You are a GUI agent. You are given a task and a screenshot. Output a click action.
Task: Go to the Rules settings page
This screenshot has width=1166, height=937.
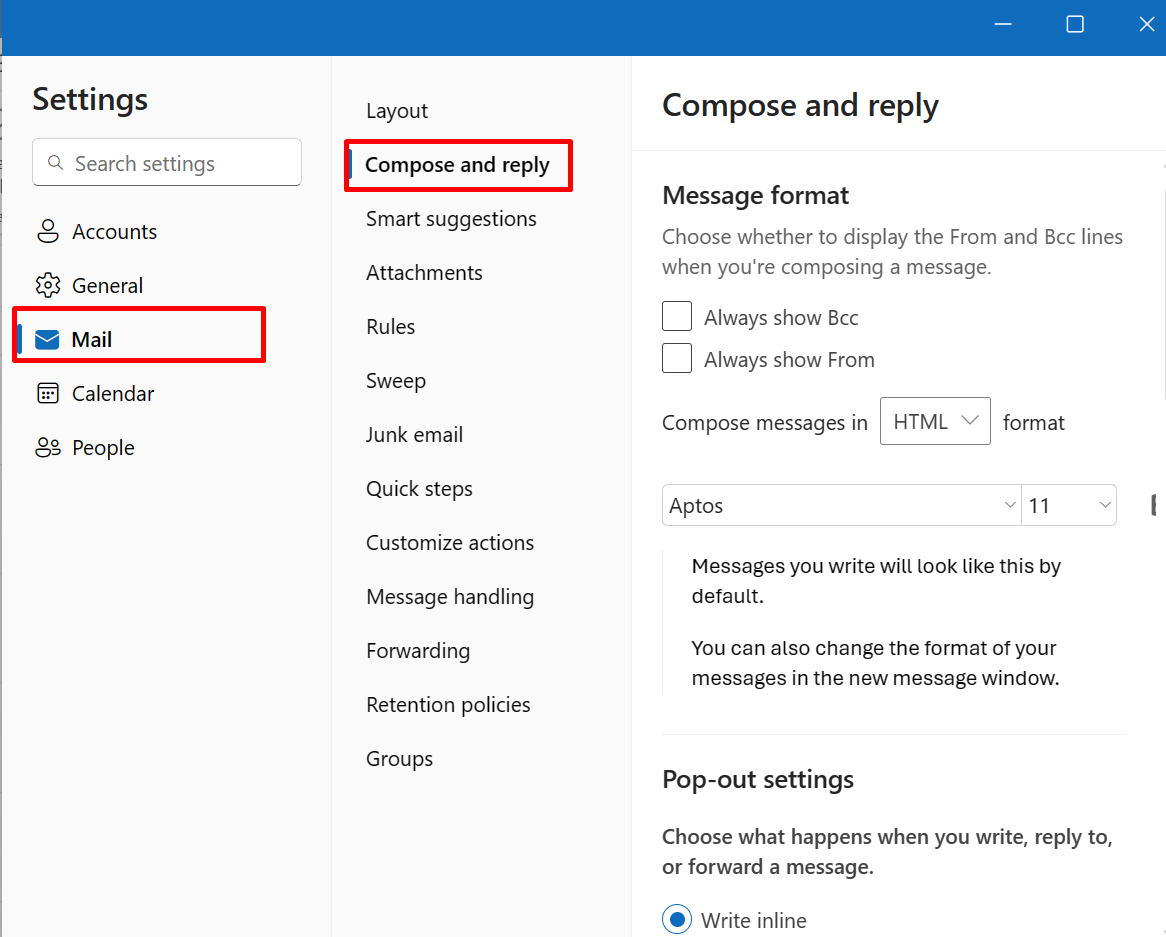pyautogui.click(x=390, y=327)
